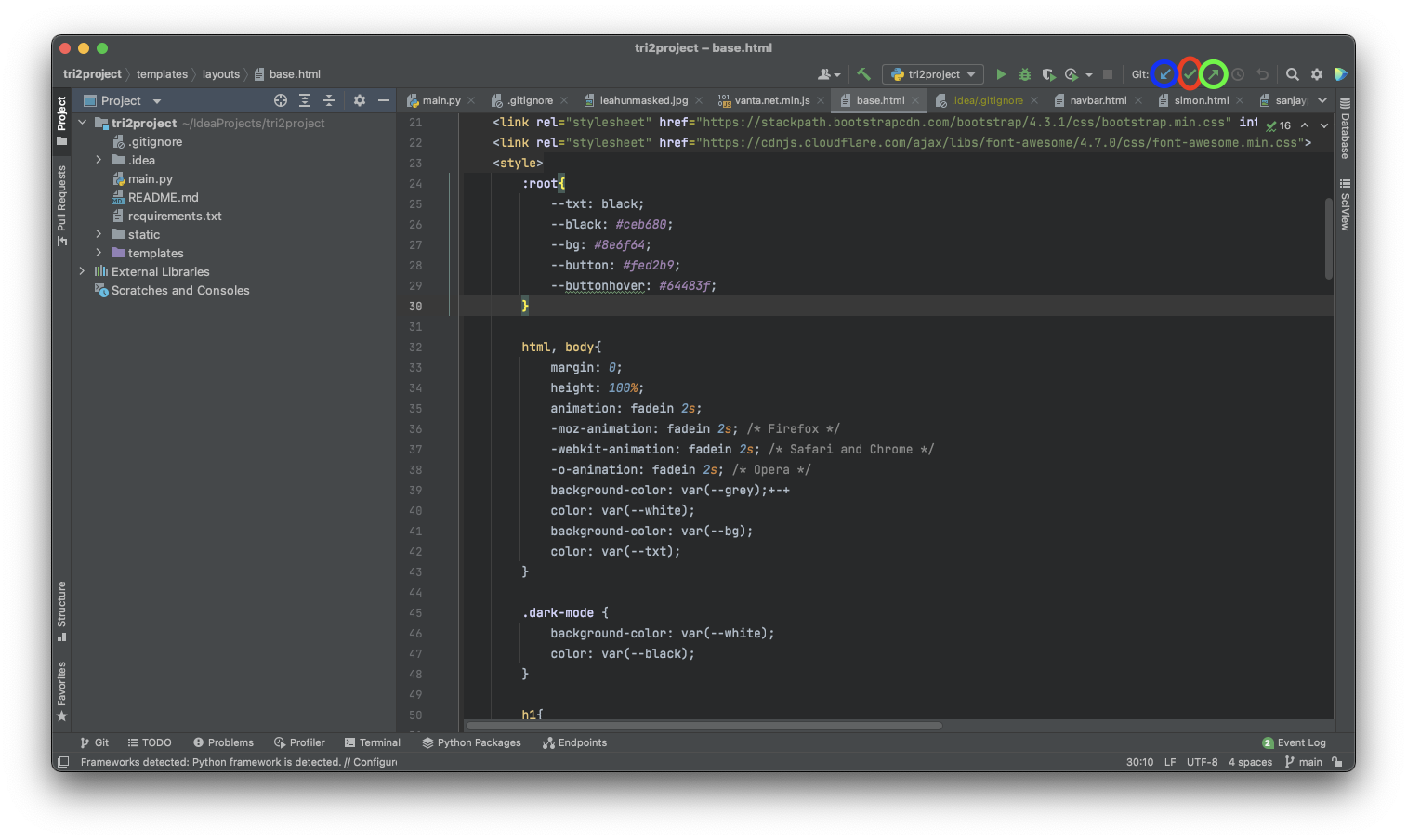This screenshot has height=840, width=1407.
Task: Open the Endpoints tool window
Action: point(574,742)
